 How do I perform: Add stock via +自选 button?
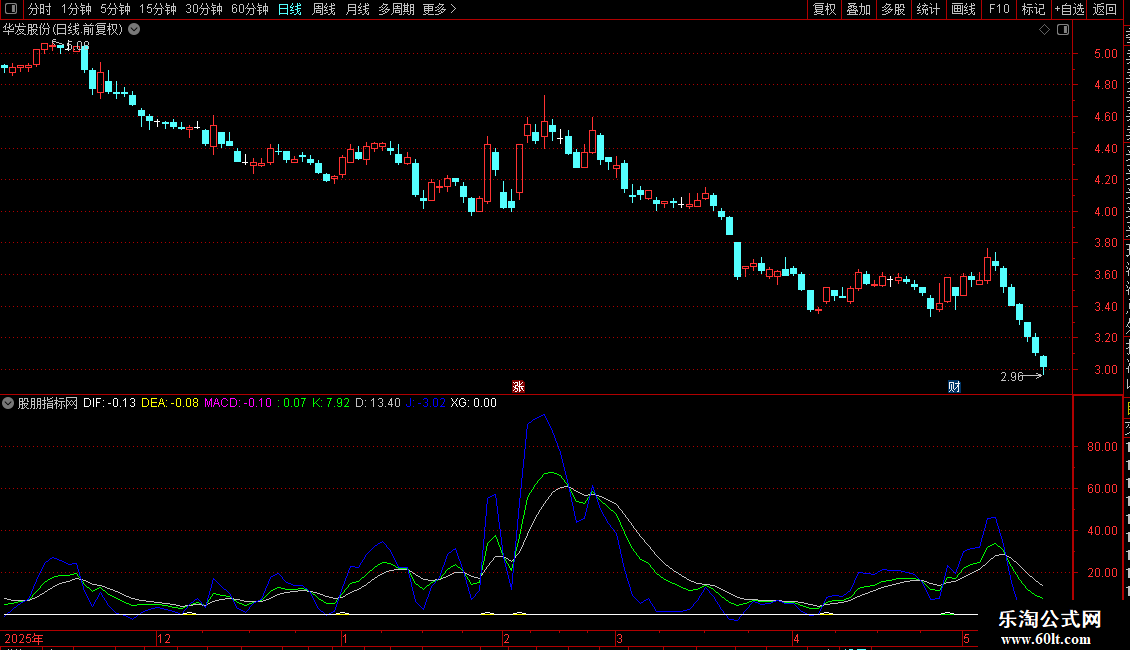tap(1069, 9)
